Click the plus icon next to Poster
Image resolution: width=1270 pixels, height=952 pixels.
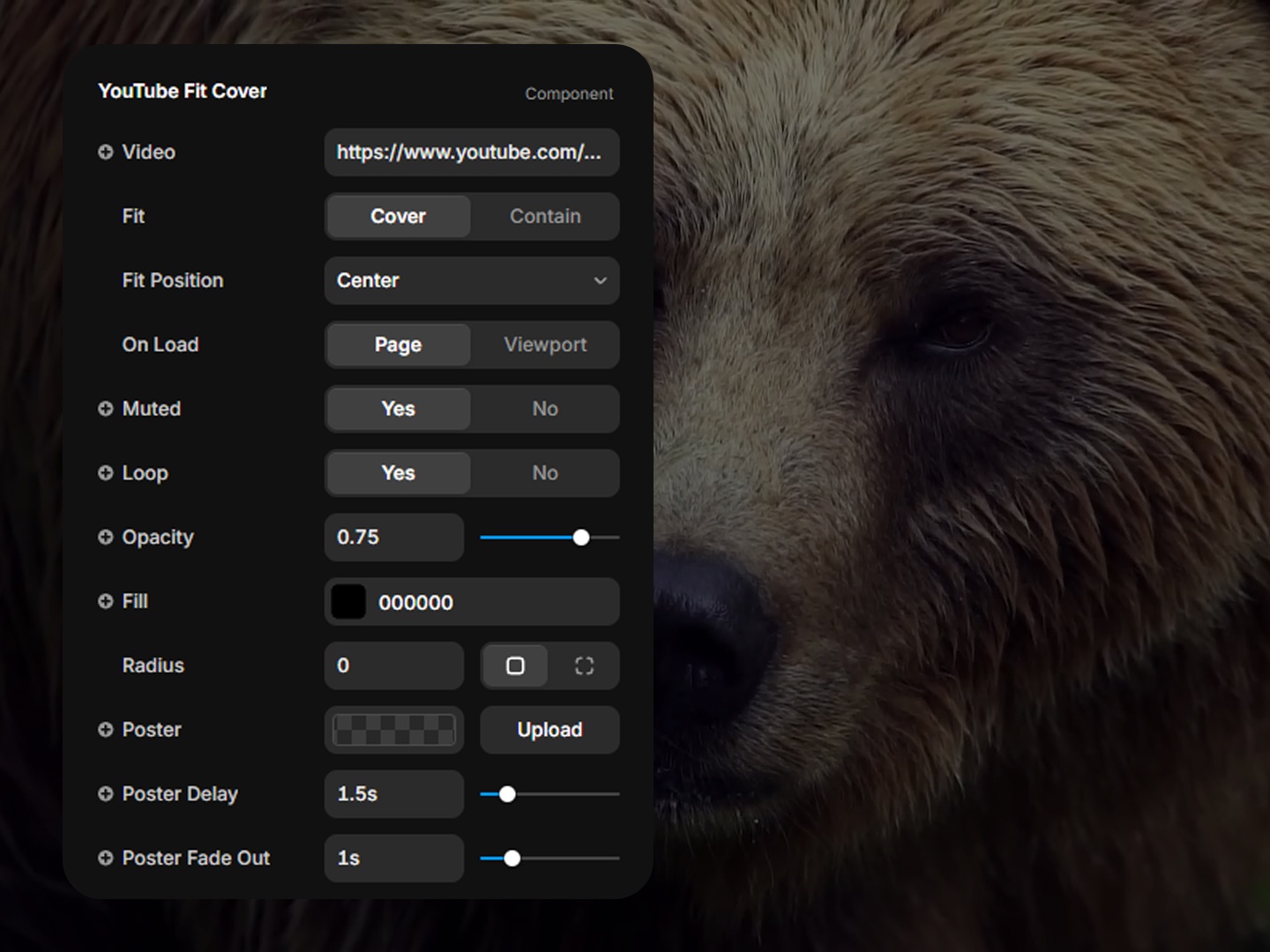(x=106, y=730)
